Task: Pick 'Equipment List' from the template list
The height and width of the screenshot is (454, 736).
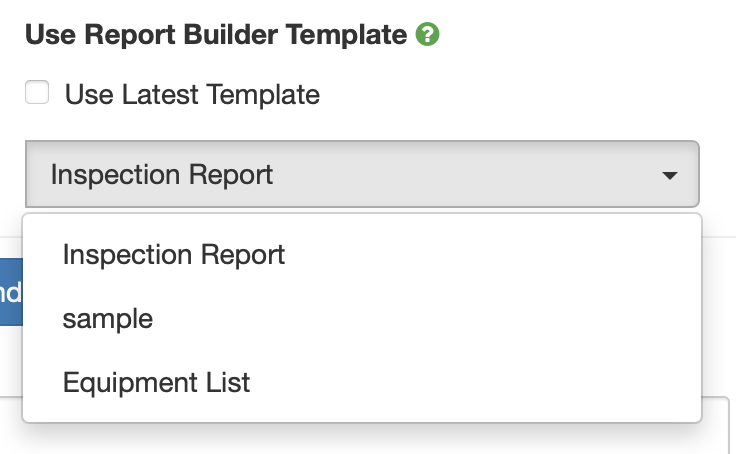Action: coord(156,382)
